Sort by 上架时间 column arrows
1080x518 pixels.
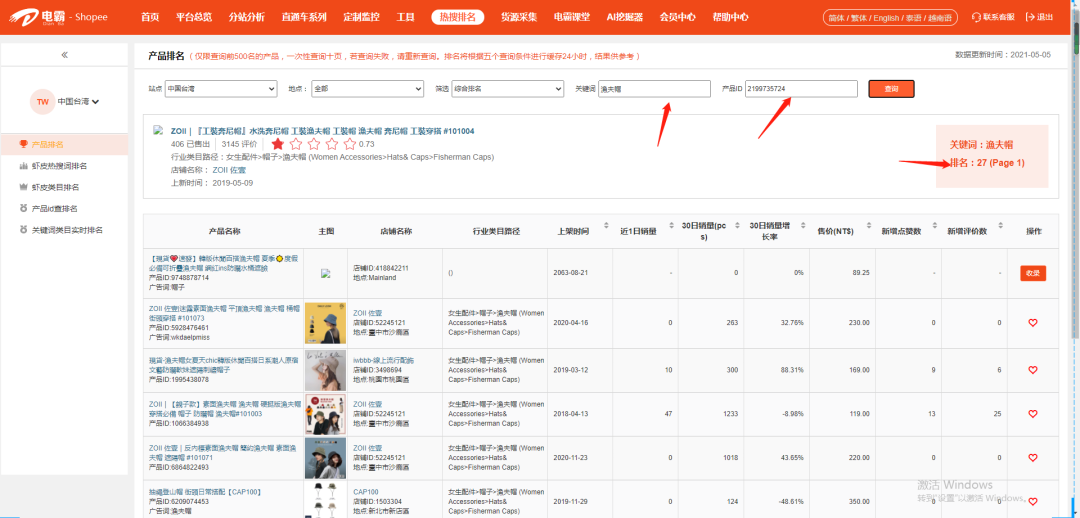coord(606,231)
